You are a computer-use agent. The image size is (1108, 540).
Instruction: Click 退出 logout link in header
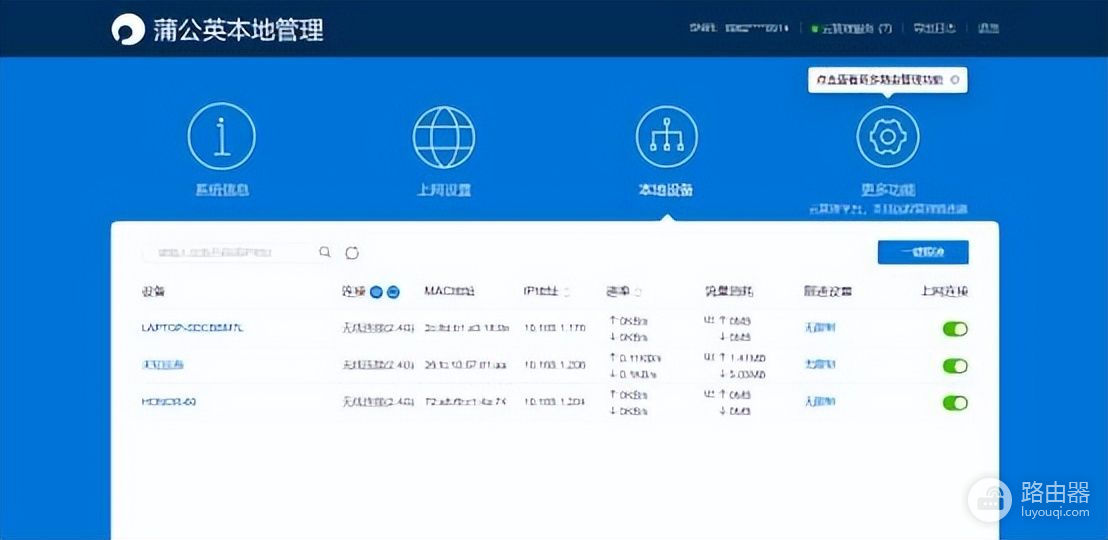(988, 28)
